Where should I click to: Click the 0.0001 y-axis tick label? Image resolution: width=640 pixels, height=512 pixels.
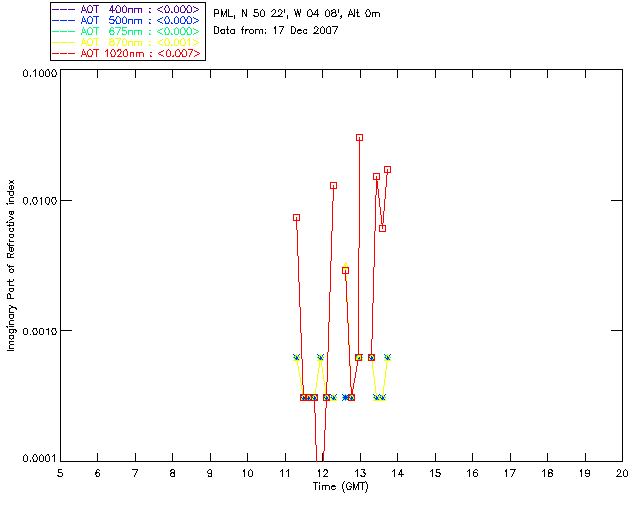pyautogui.click(x=40, y=459)
